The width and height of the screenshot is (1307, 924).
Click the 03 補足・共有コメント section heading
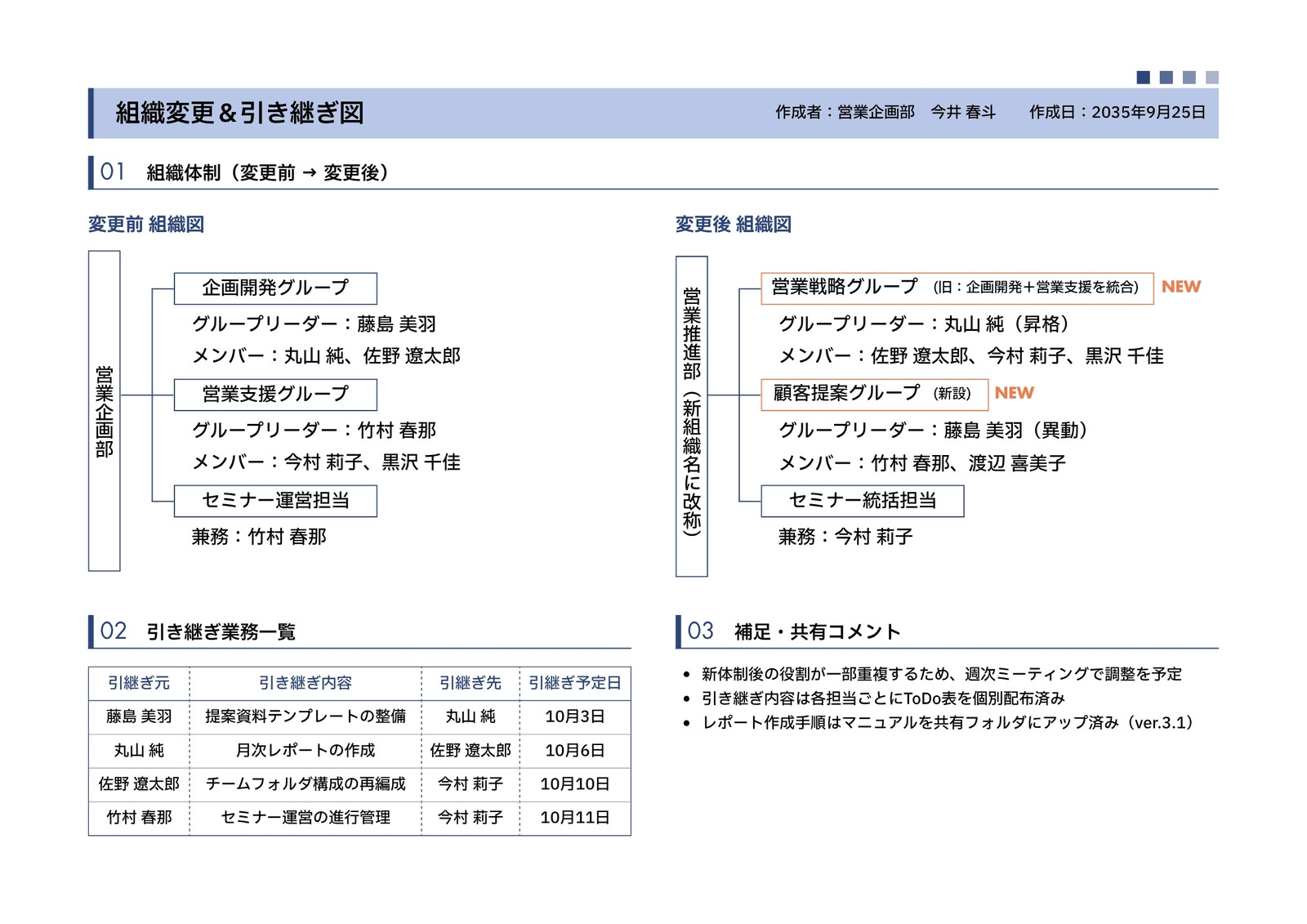pos(793,631)
